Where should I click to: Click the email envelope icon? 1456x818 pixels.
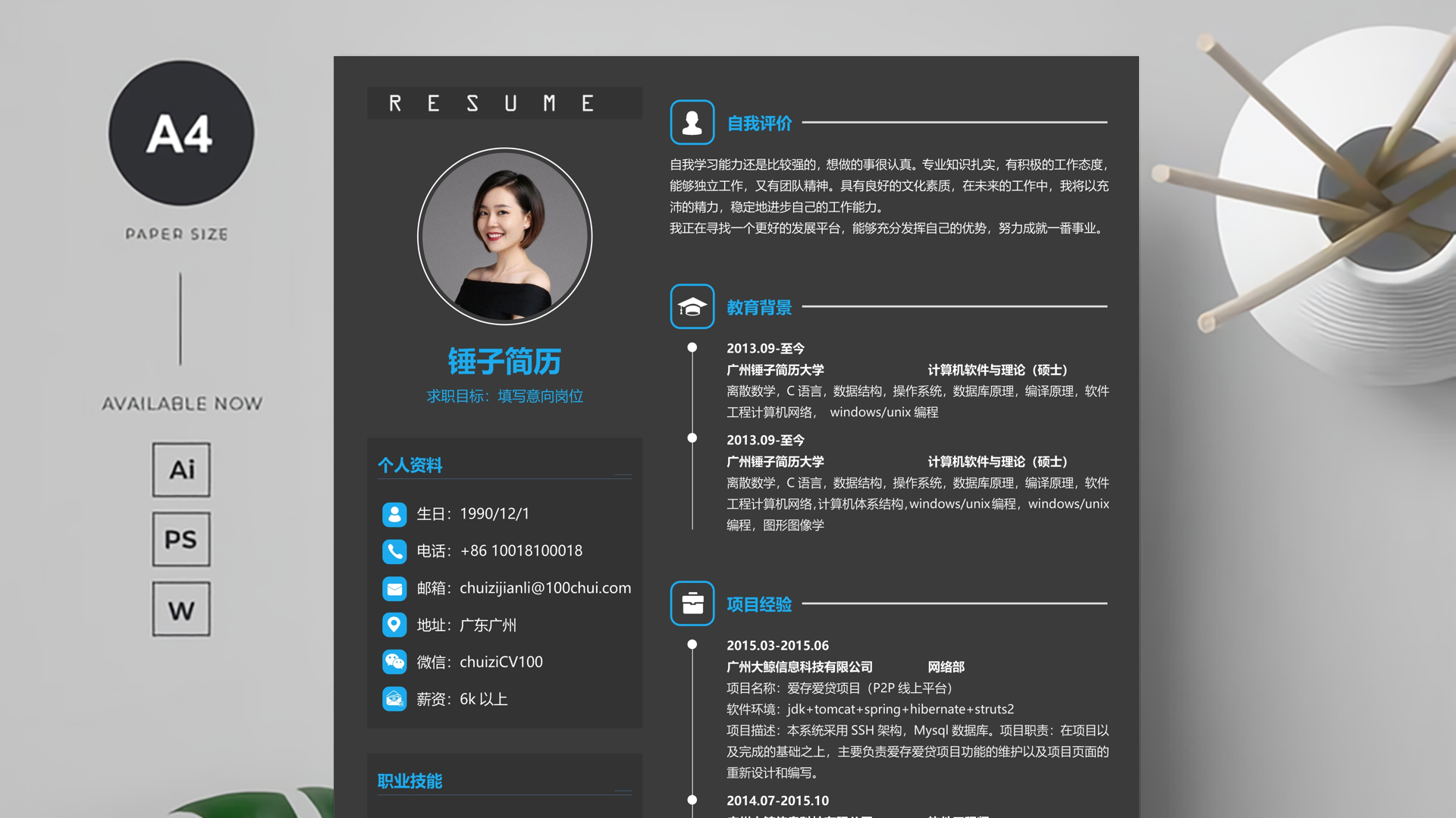[394, 588]
